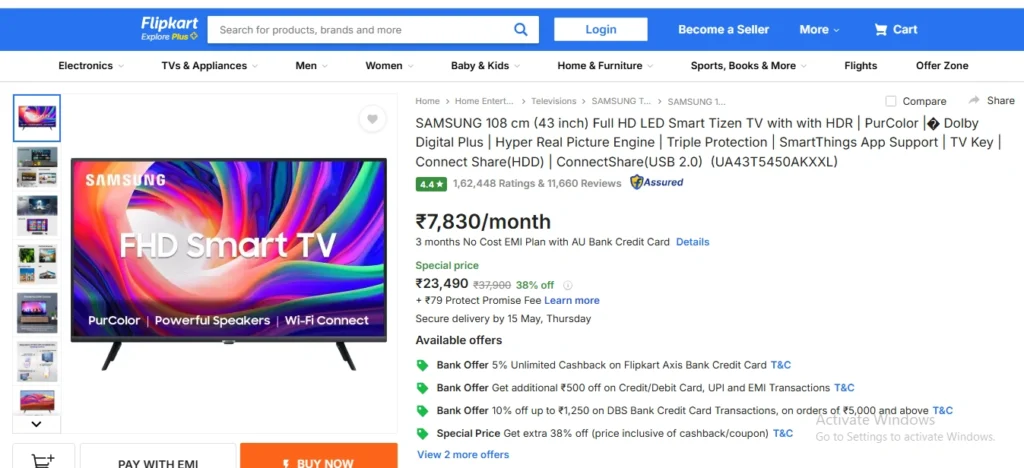Show more thumbnails with down chevron
This screenshot has width=1024, height=468.
point(37,424)
